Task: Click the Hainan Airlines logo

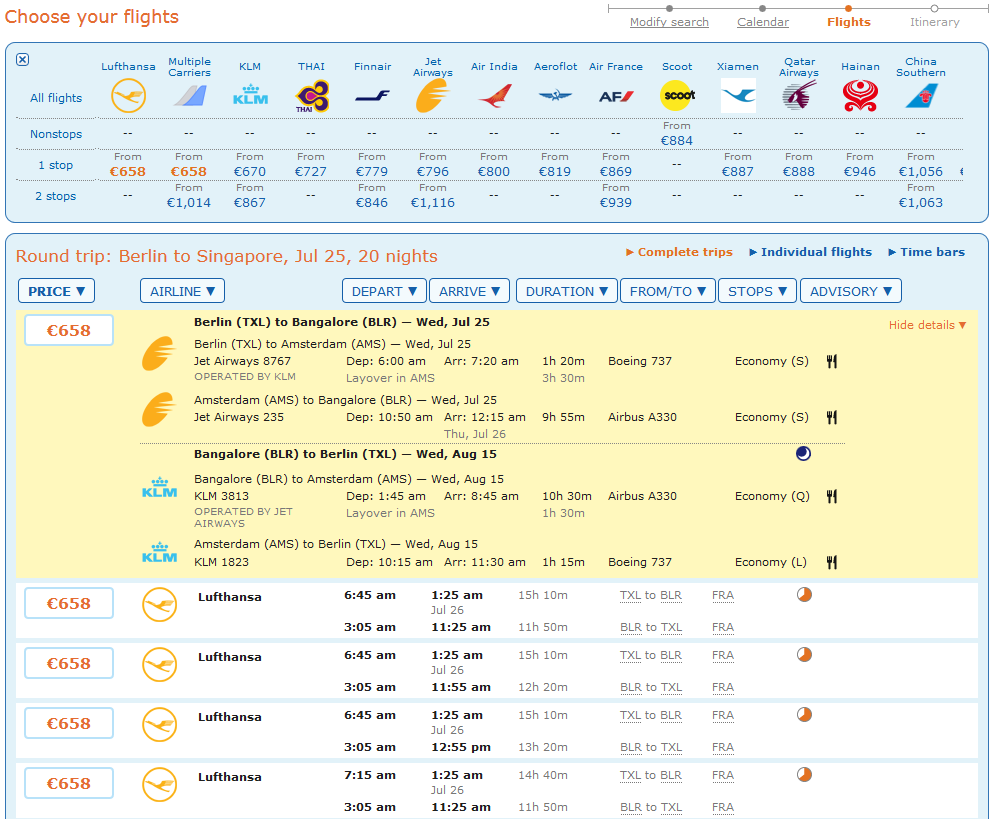Action: click(859, 93)
